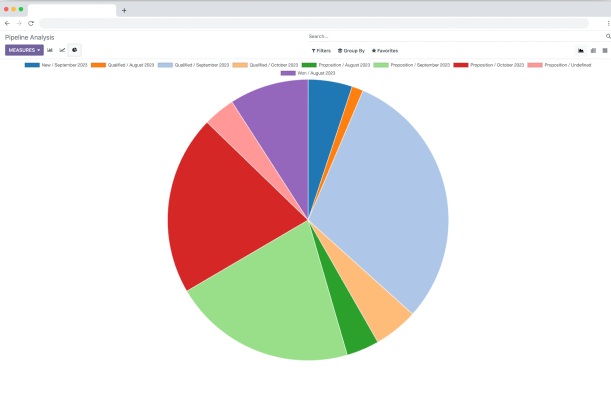The image size is (611, 400).
Task: Toggle the New / September 2023 legend item
Action: coord(62,65)
